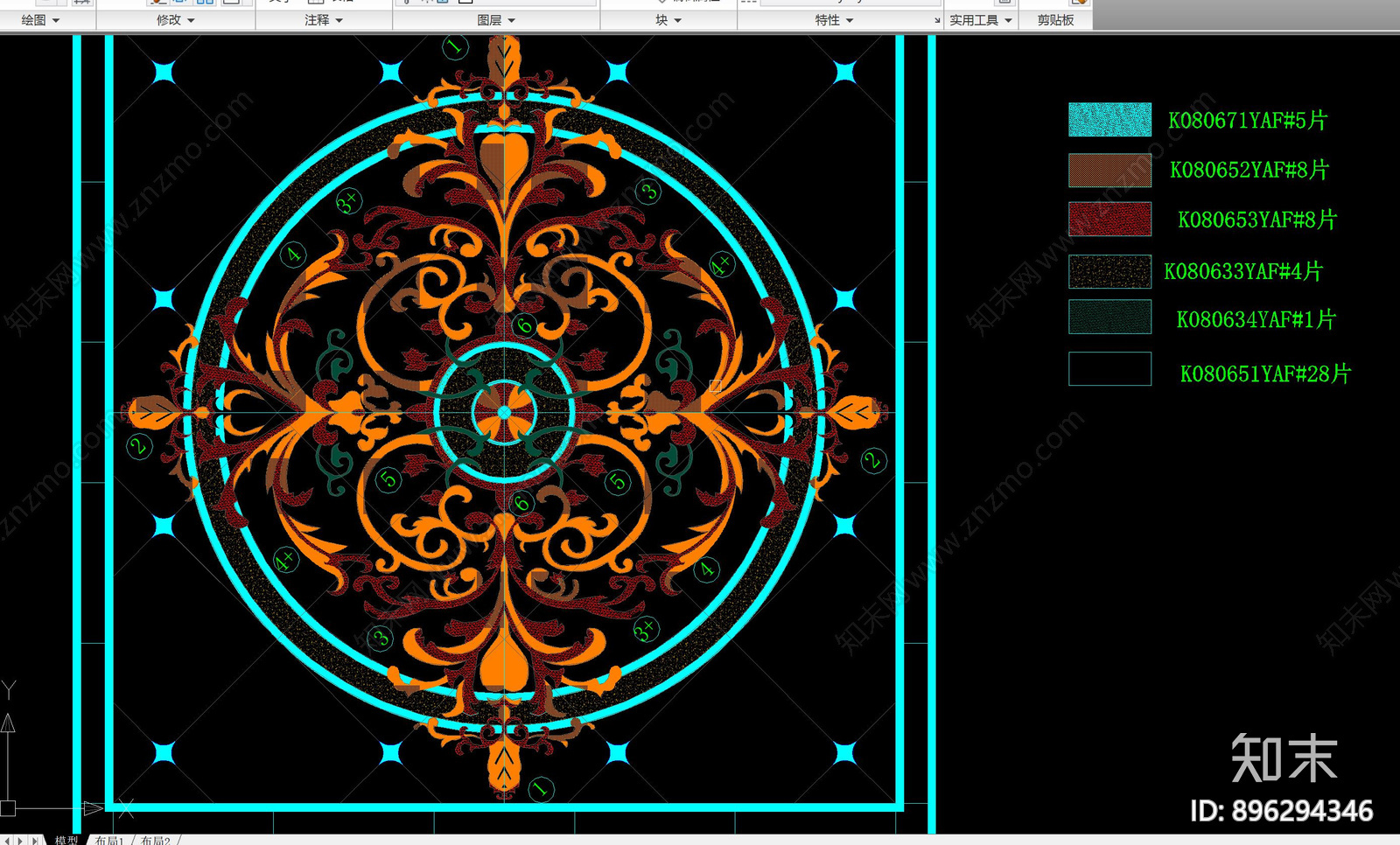Click the 剪贴板 (Clipboard) panel title
Viewport: 1400px width, 845px height.
[1055, 20]
